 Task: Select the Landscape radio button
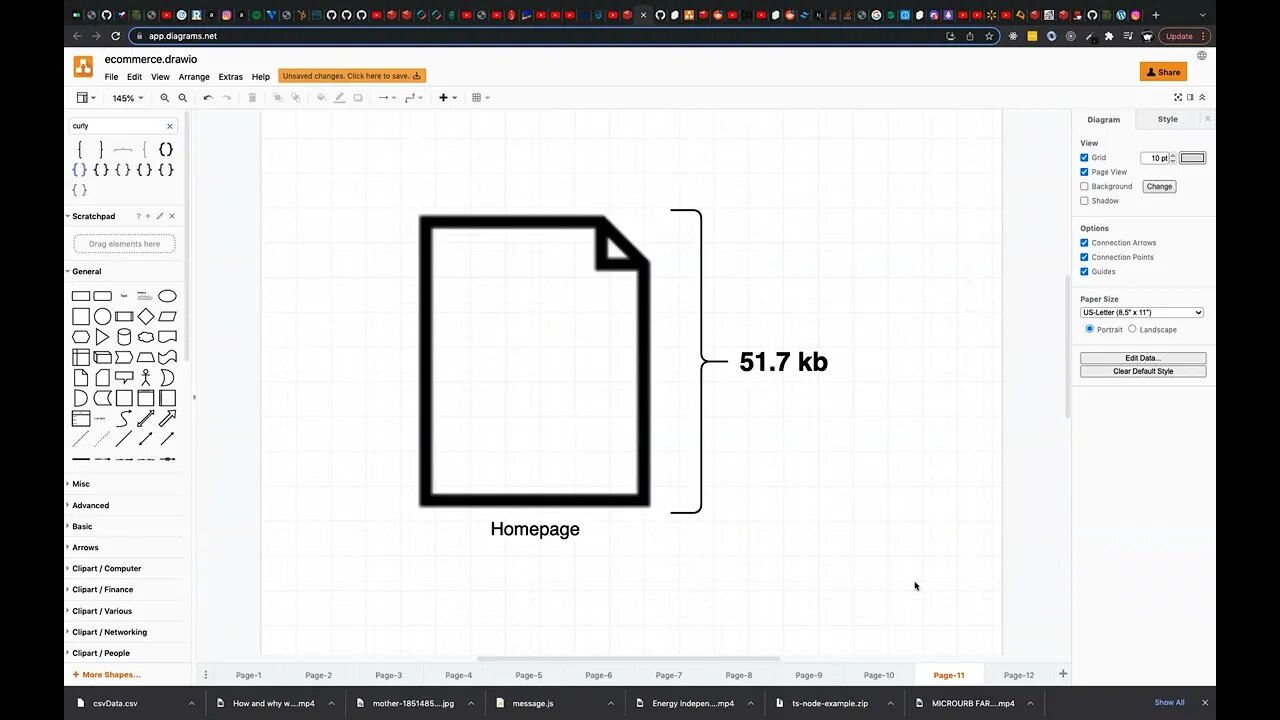point(1132,329)
